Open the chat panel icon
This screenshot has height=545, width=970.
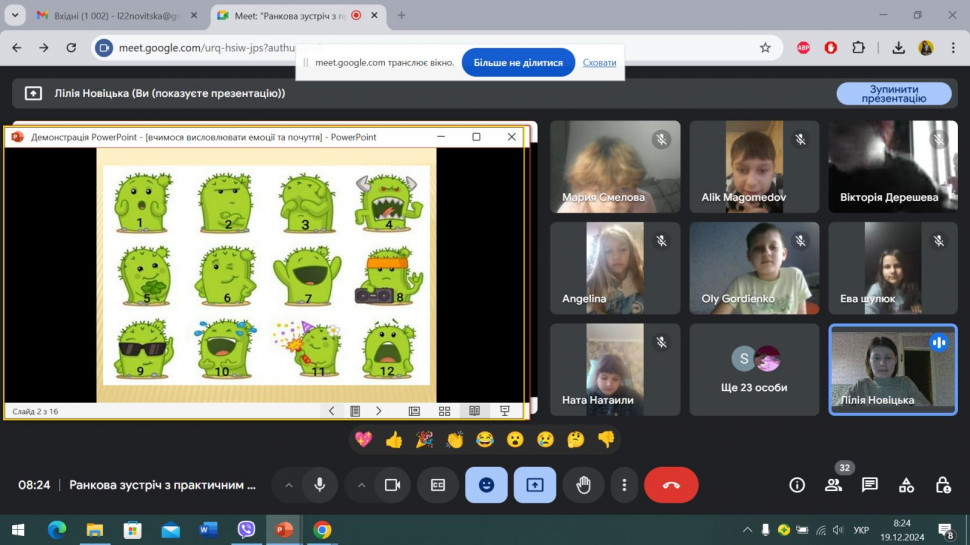click(x=870, y=485)
